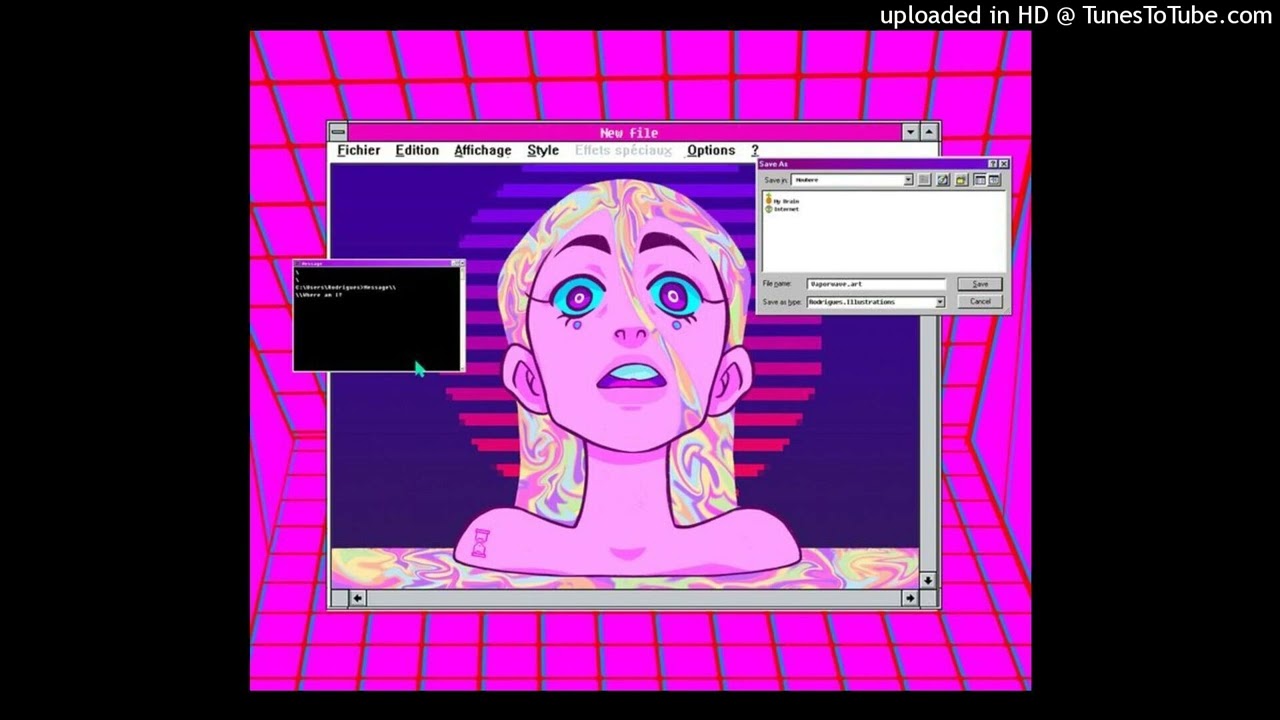Viewport: 1280px width, 720px height.
Task: Click the left arrow of horizontal scrollbar
Action: 357,598
